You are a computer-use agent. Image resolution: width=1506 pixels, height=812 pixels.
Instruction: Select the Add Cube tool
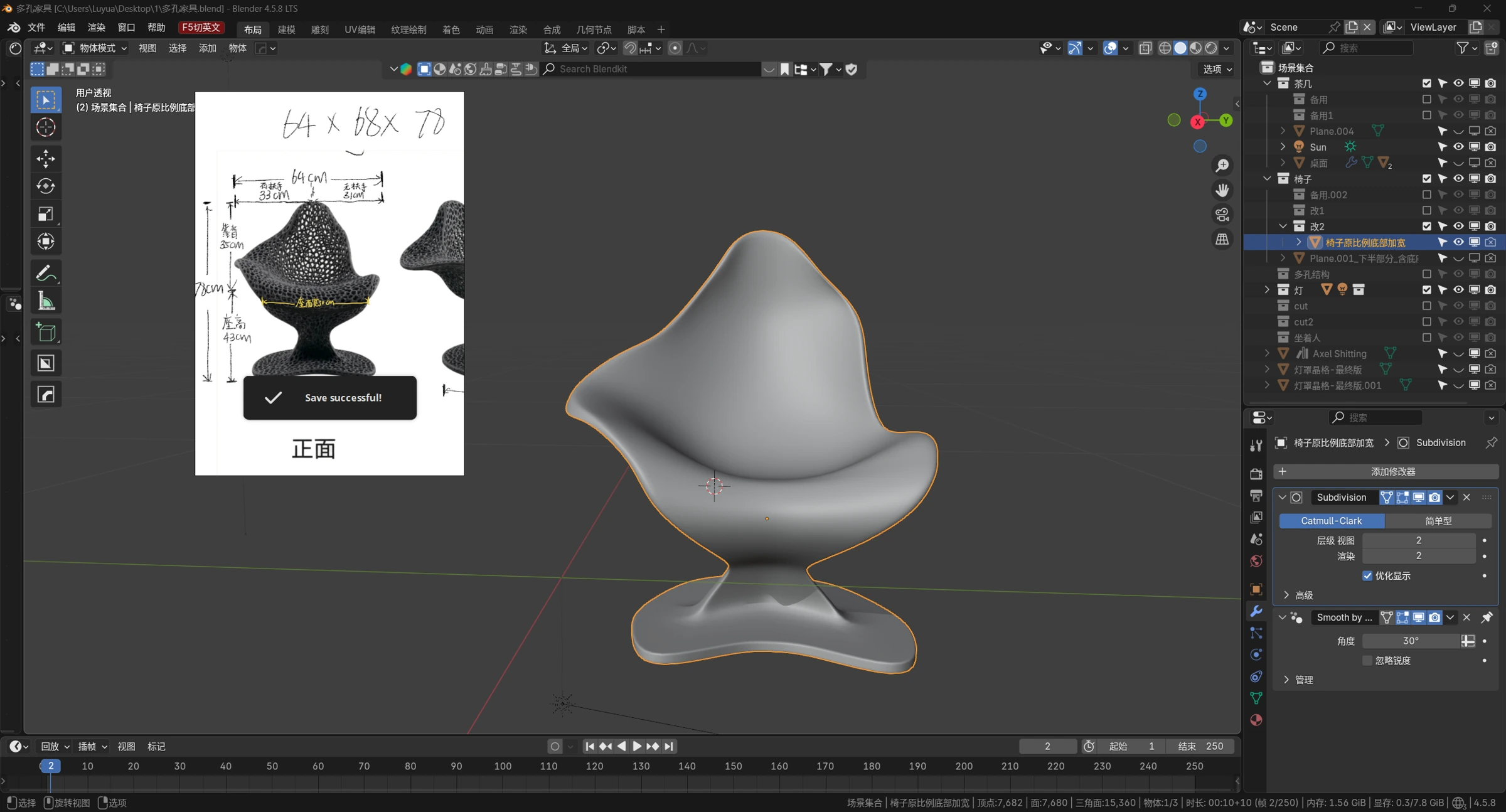click(x=46, y=332)
